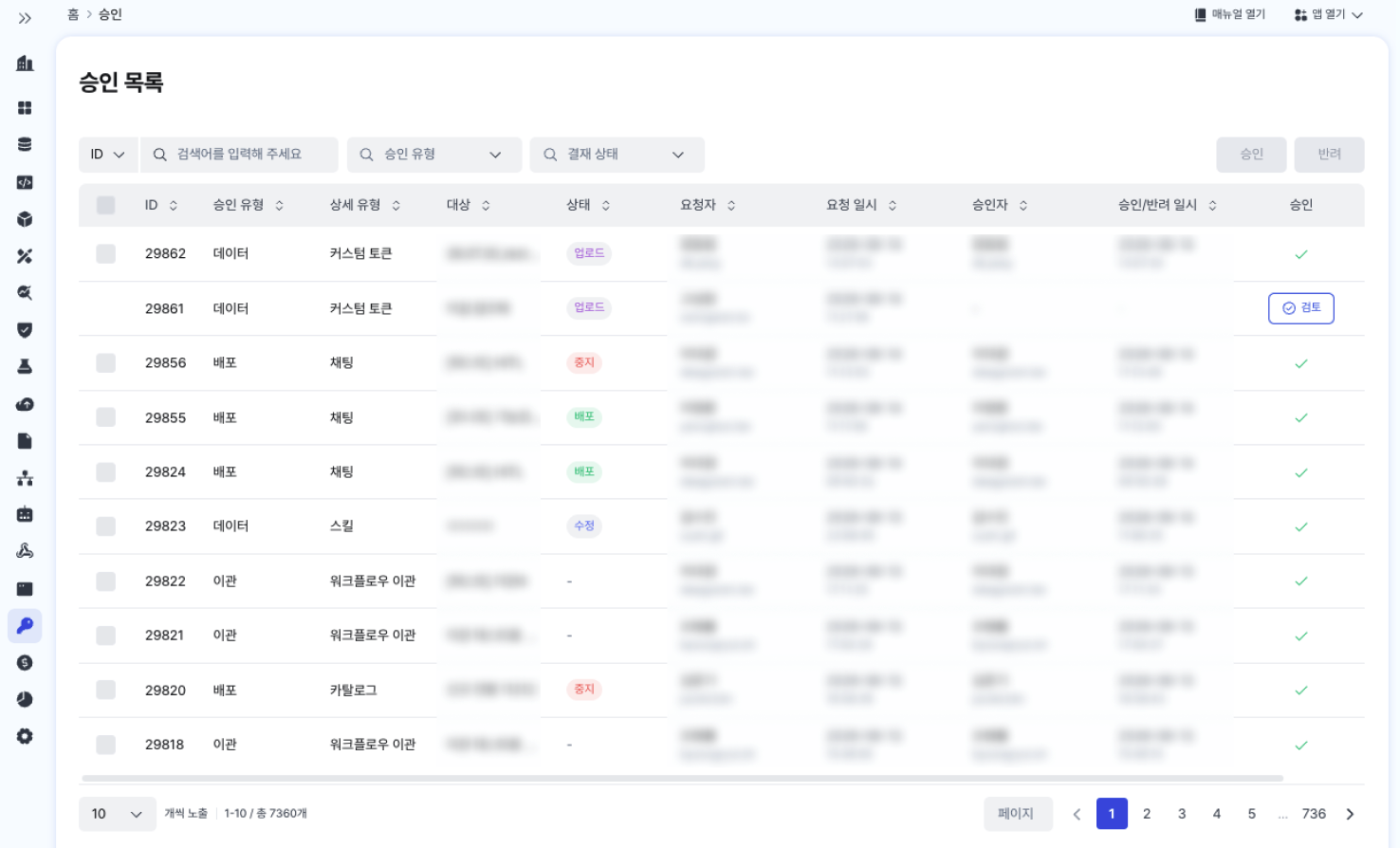Image resolution: width=1400 pixels, height=848 pixels.
Task: Click the 반려 reject button
Action: click(x=1330, y=155)
